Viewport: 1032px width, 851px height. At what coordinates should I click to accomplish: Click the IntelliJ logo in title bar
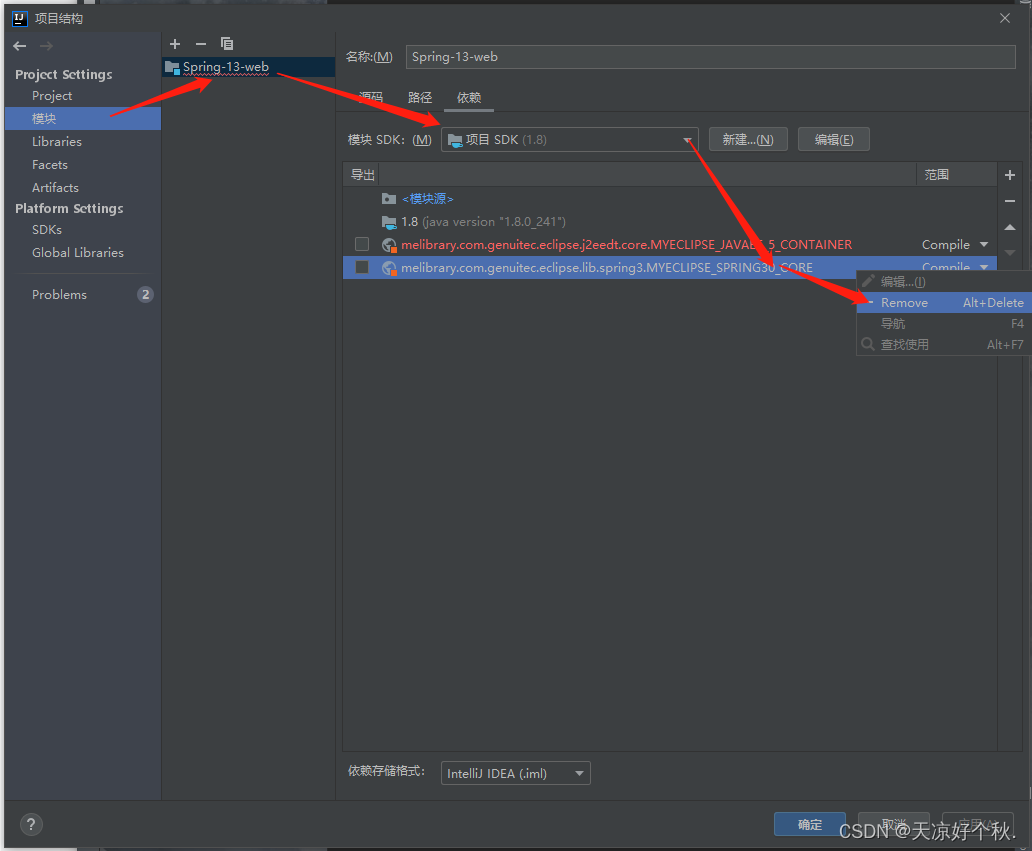coord(20,18)
